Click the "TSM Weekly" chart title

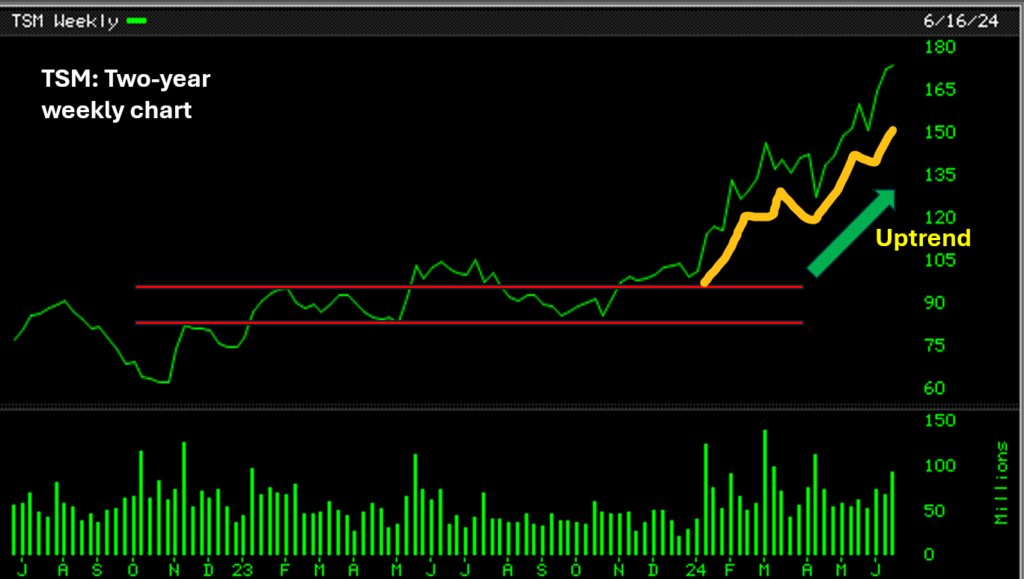64,21
